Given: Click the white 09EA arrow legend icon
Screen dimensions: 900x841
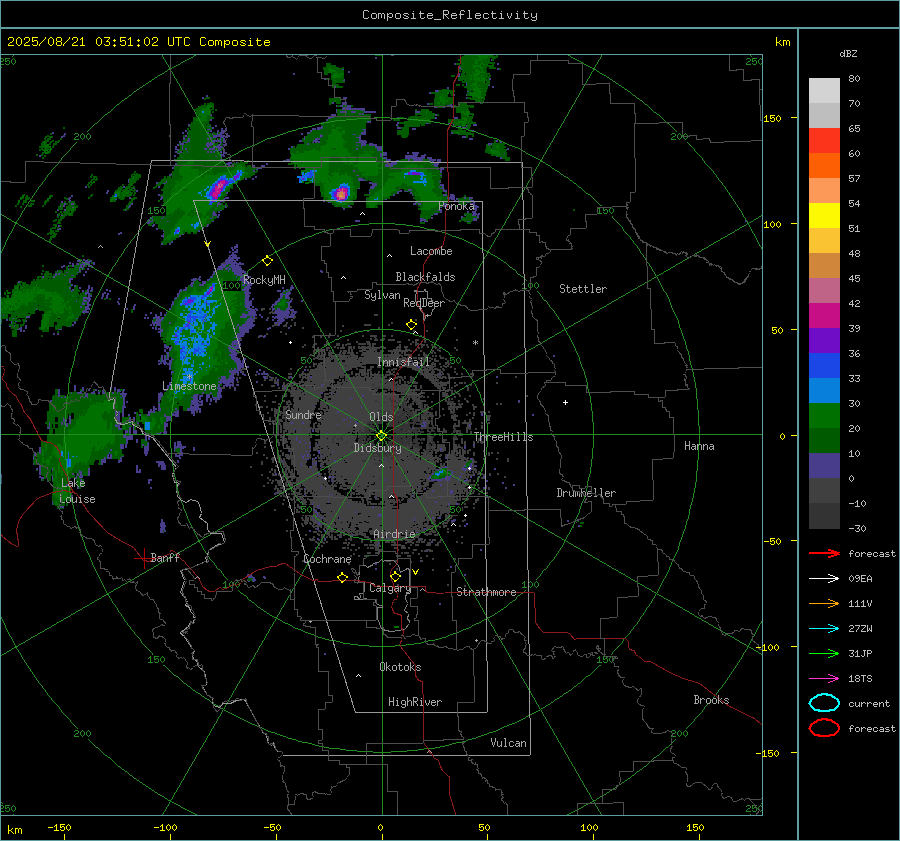Looking at the screenshot, I should point(824,579).
